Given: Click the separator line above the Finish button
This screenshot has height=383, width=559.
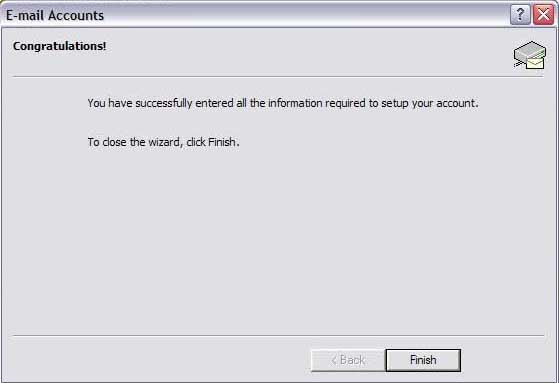Looking at the screenshot, I should click(278, 335).
